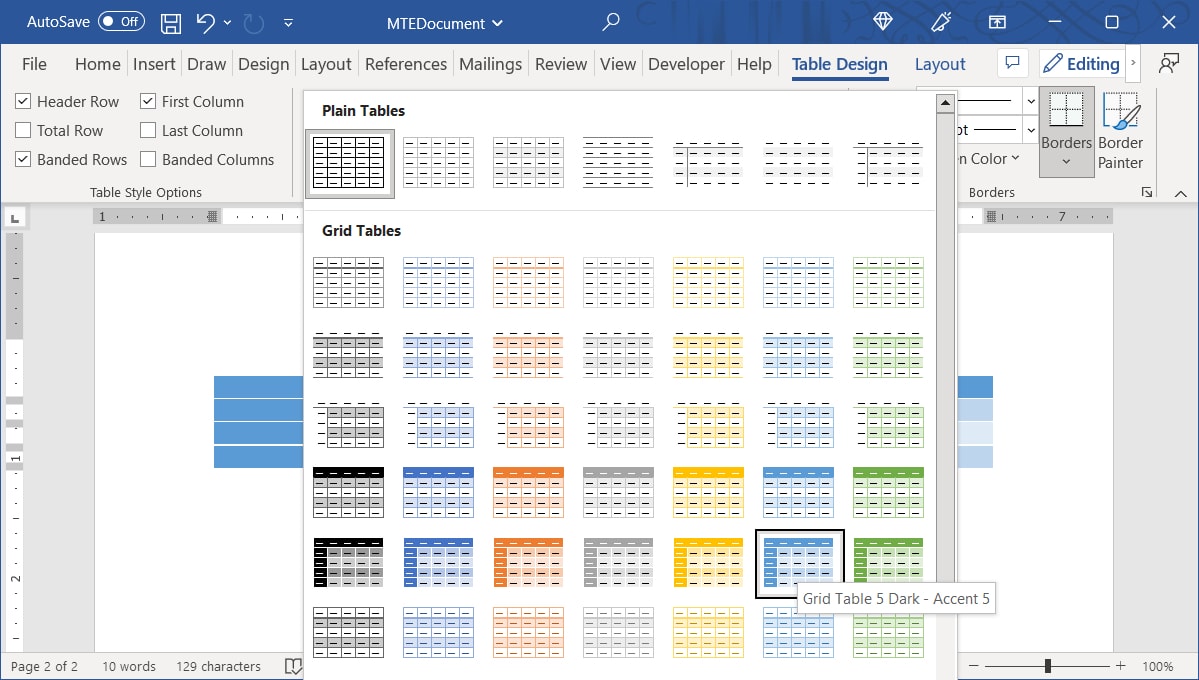1199x680 pixels.
Task: Toggle AutoSave off switch
Action: click(x=120, y=21)
